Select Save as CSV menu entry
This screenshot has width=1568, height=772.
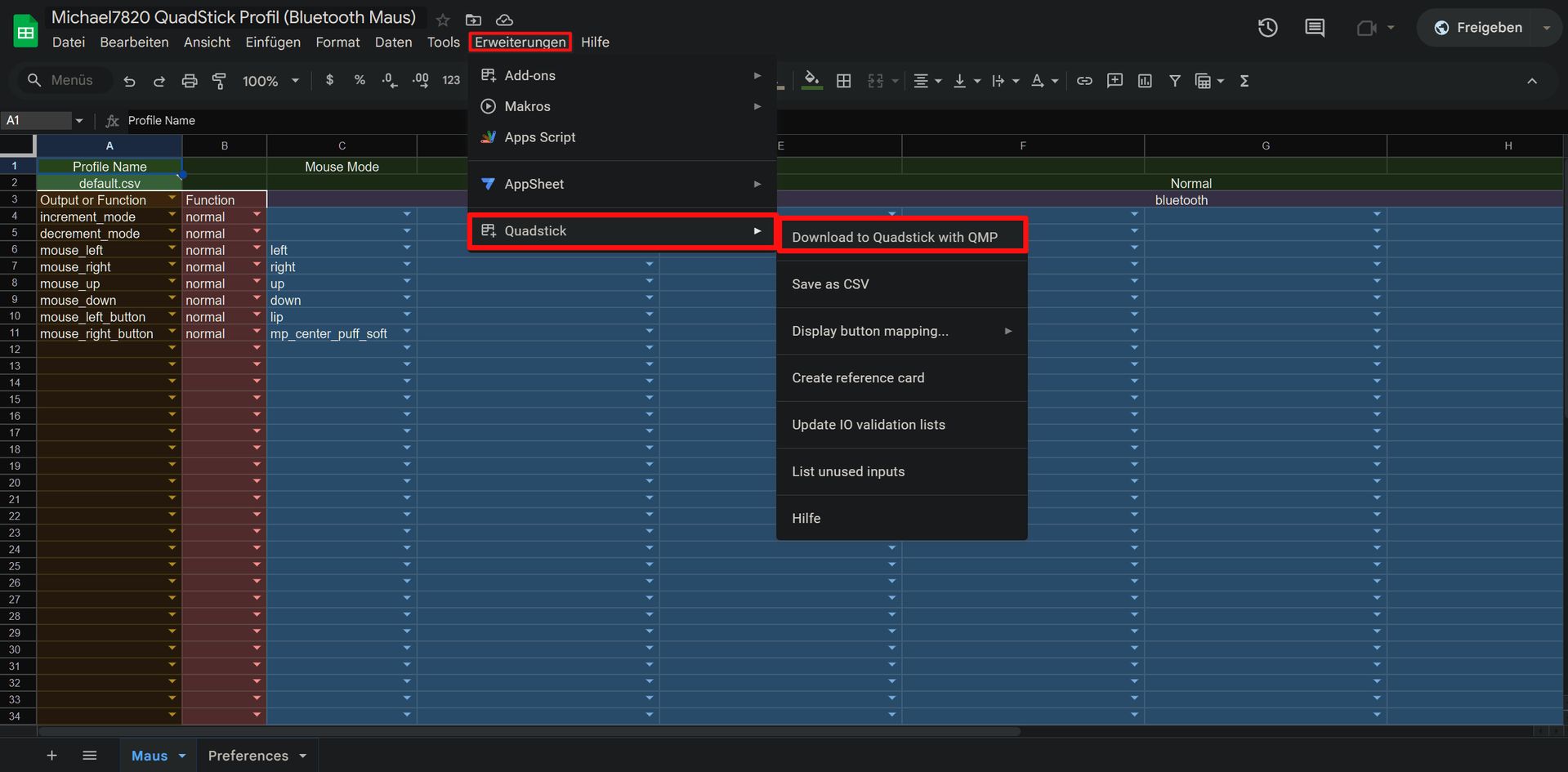click(x=830, y=284)
